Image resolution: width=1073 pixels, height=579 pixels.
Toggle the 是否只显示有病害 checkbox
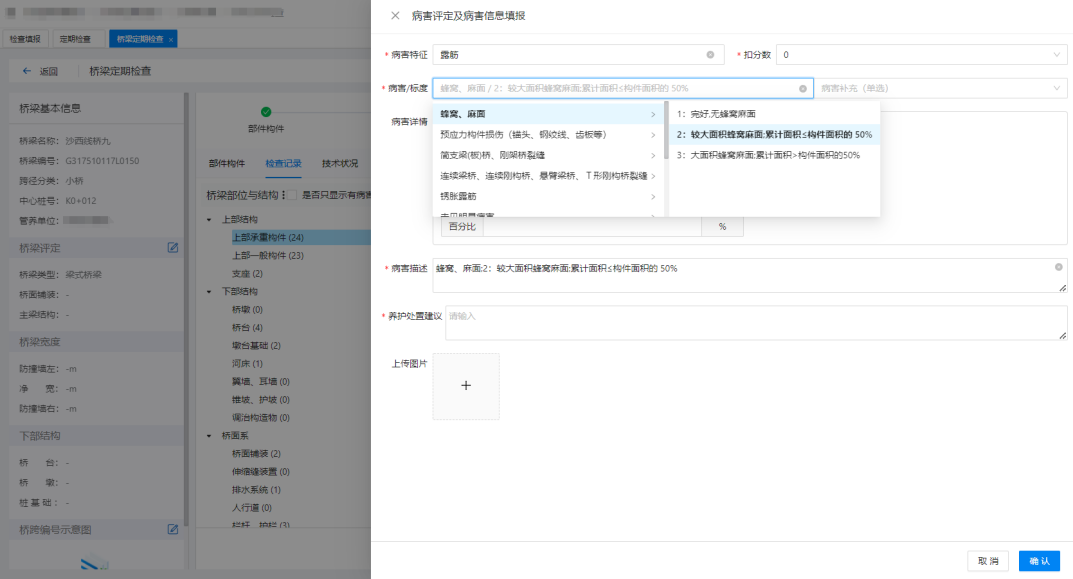(294, 195)
